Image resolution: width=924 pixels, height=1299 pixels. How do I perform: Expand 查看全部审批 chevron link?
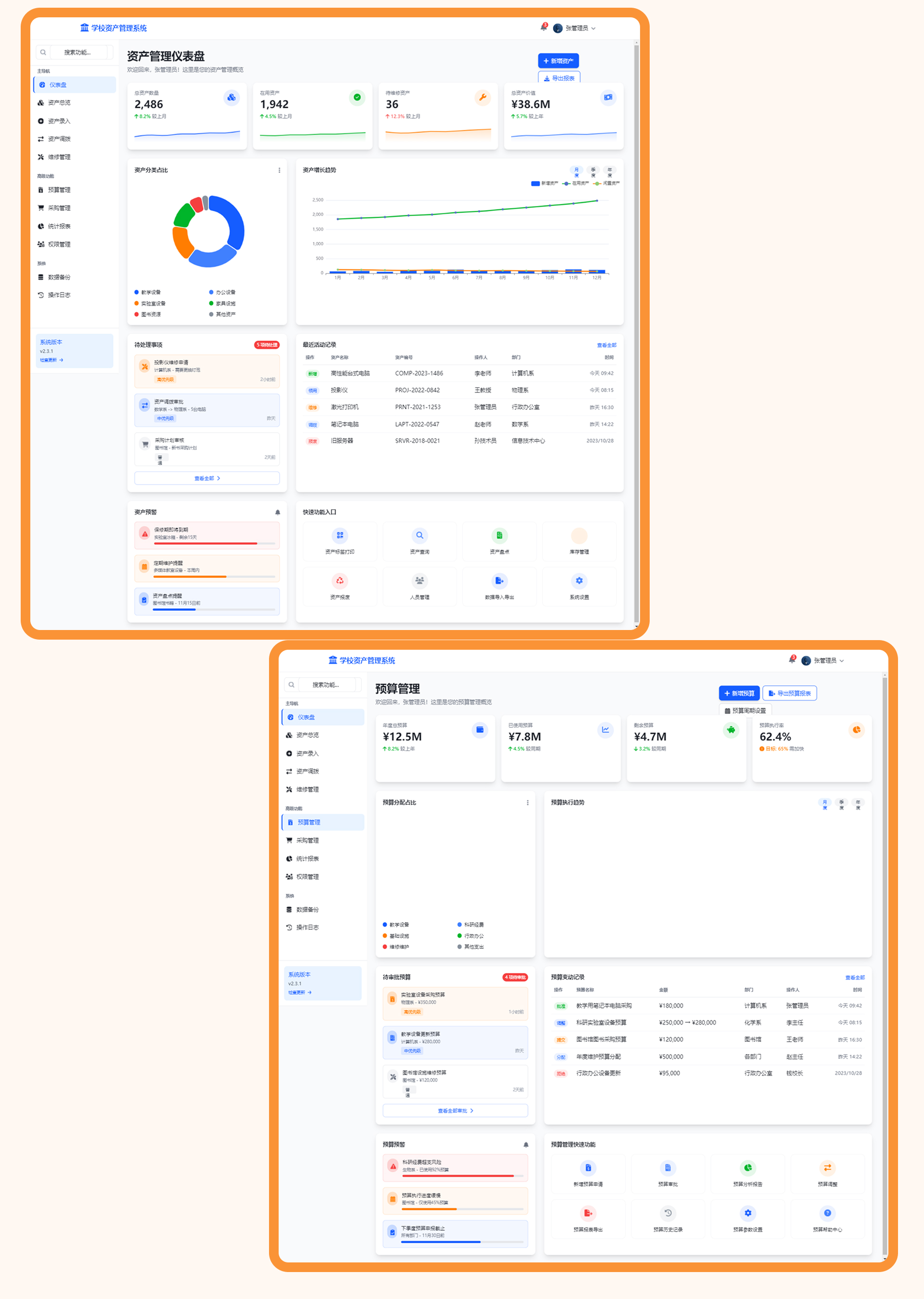[455, 1111]
